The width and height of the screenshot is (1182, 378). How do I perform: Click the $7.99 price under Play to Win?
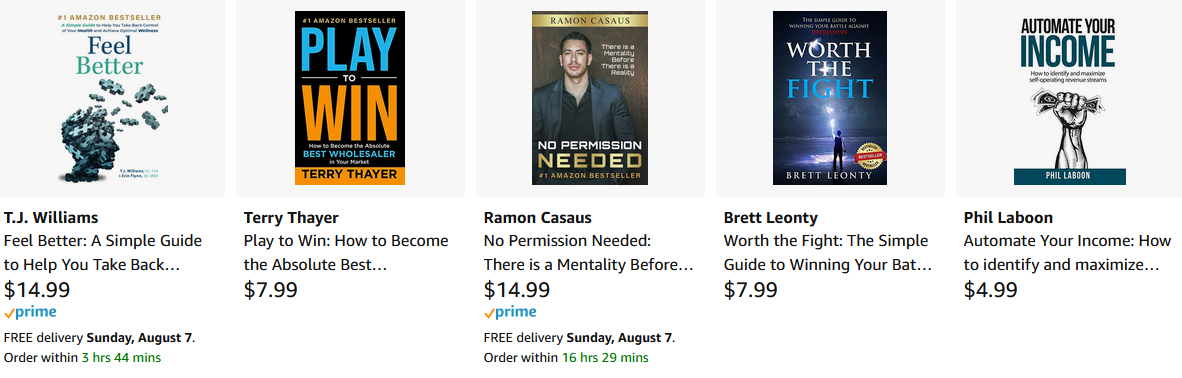271,290
